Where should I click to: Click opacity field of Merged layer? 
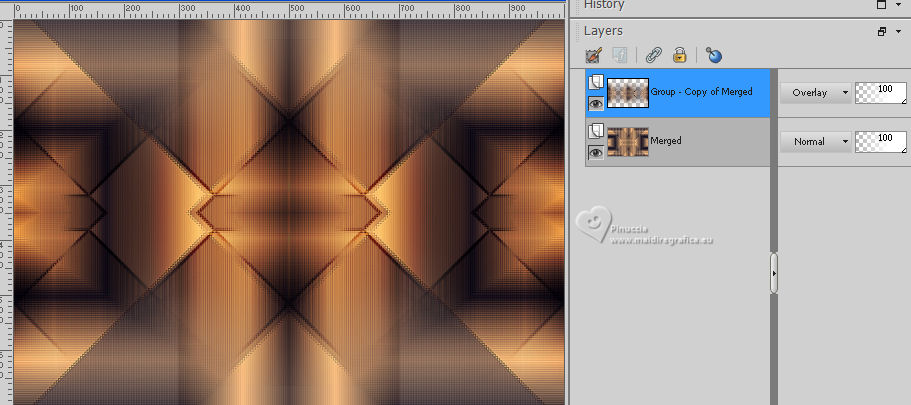880,141
